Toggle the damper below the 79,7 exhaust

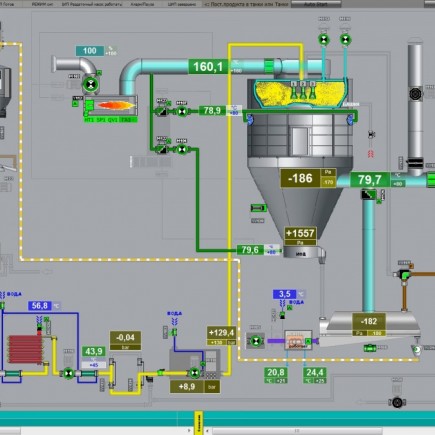coord(369,194)
